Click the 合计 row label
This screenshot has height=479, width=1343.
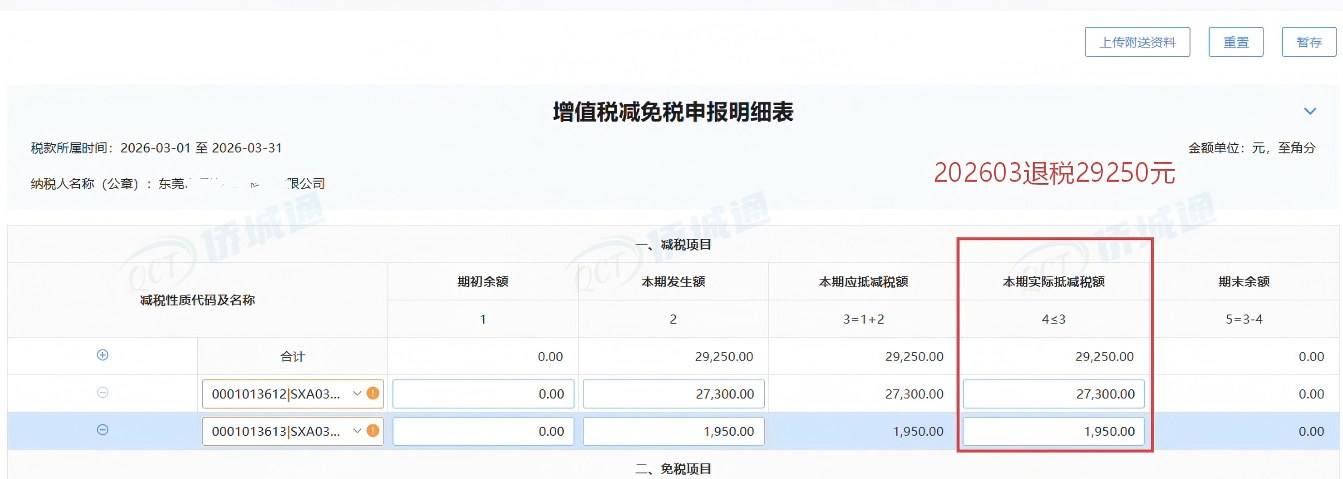[x=292, y=356]
